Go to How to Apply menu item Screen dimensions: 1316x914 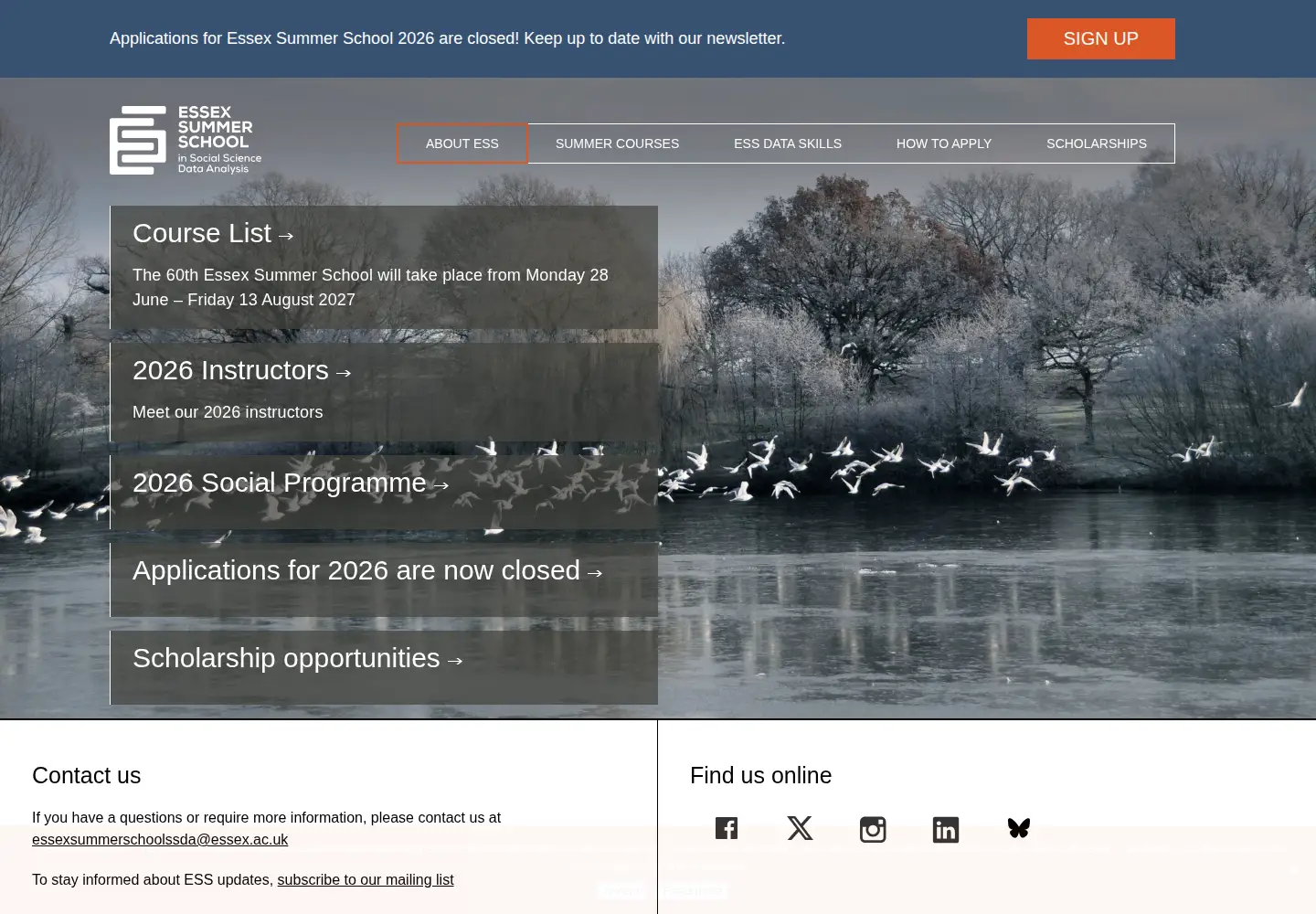pyautogui.click(x=944, y=143)
